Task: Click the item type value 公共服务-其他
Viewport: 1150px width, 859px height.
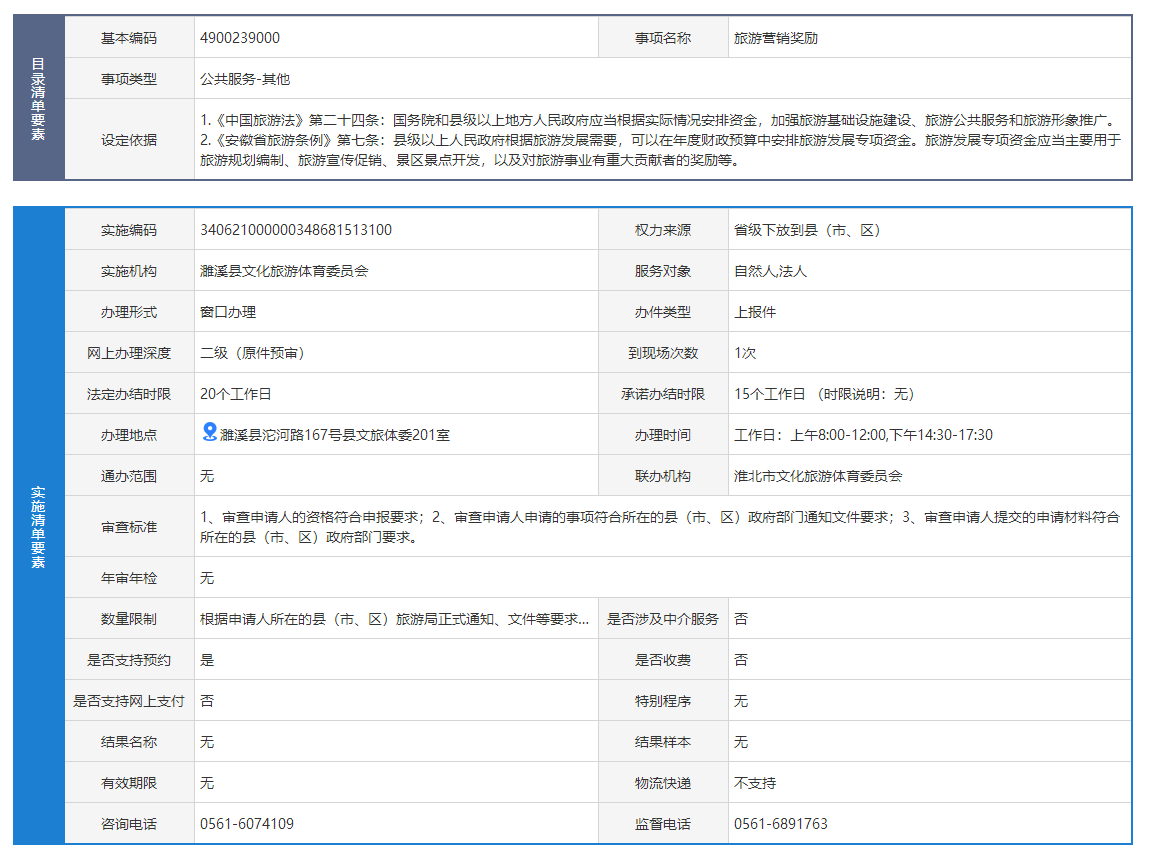Action: point(245,79)
